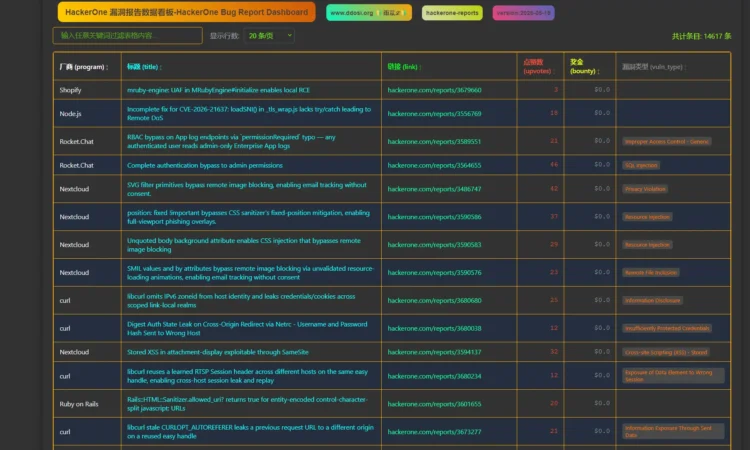Open libcurl reuses learned RTSP Session title
This screenshot has height=450, width=750.
pos(247,376)
